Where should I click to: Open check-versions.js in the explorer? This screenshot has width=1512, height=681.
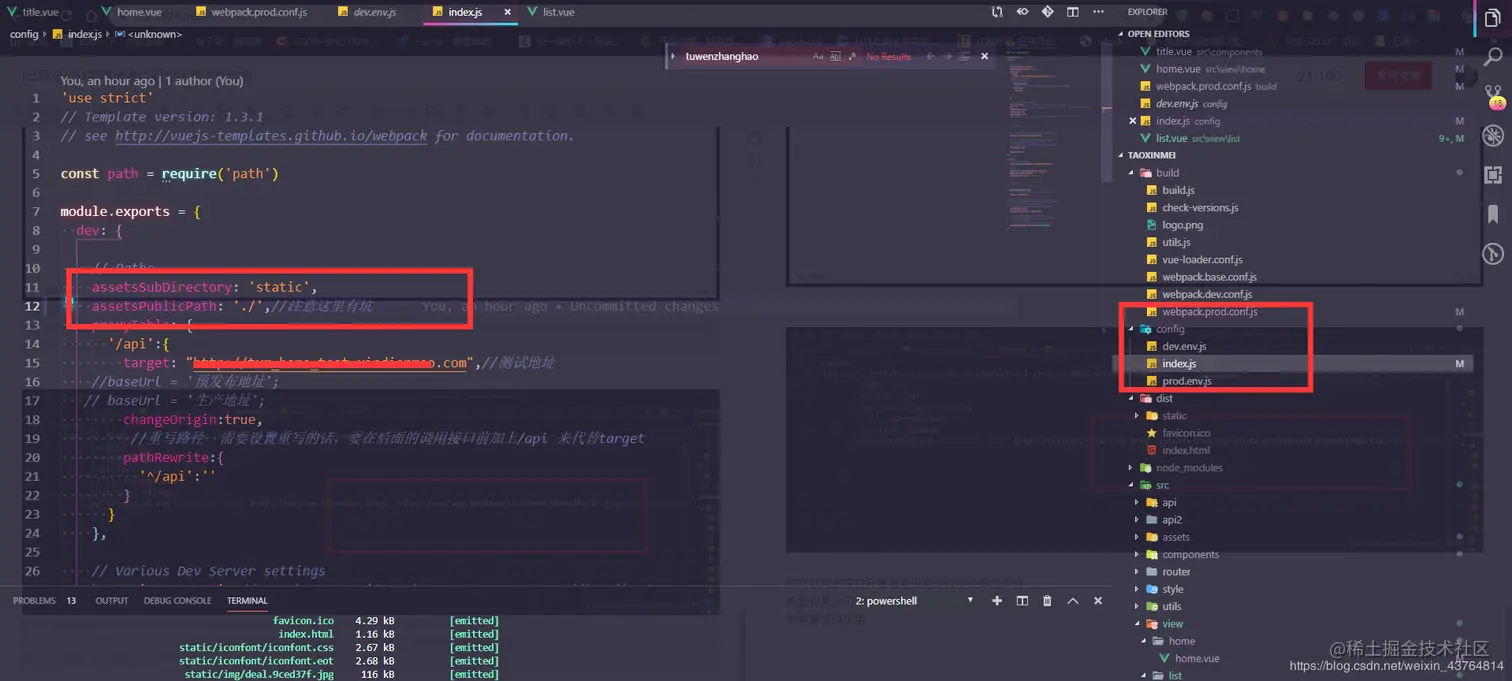1200,208
